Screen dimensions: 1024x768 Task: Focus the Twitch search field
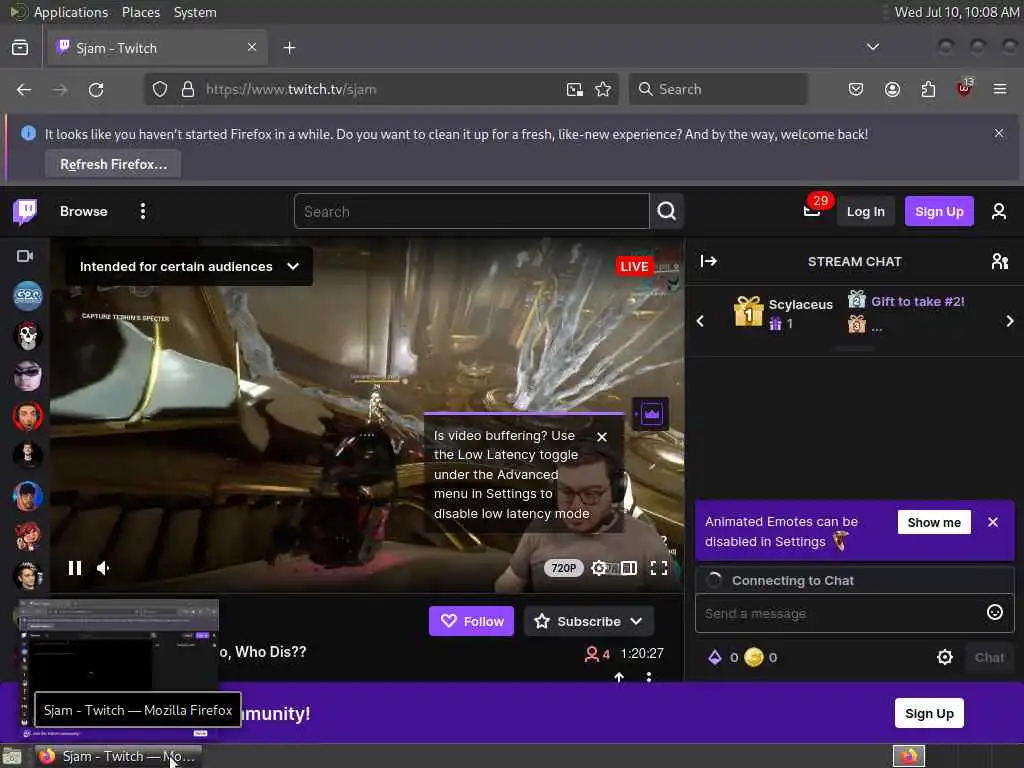(x=472, y=211)
